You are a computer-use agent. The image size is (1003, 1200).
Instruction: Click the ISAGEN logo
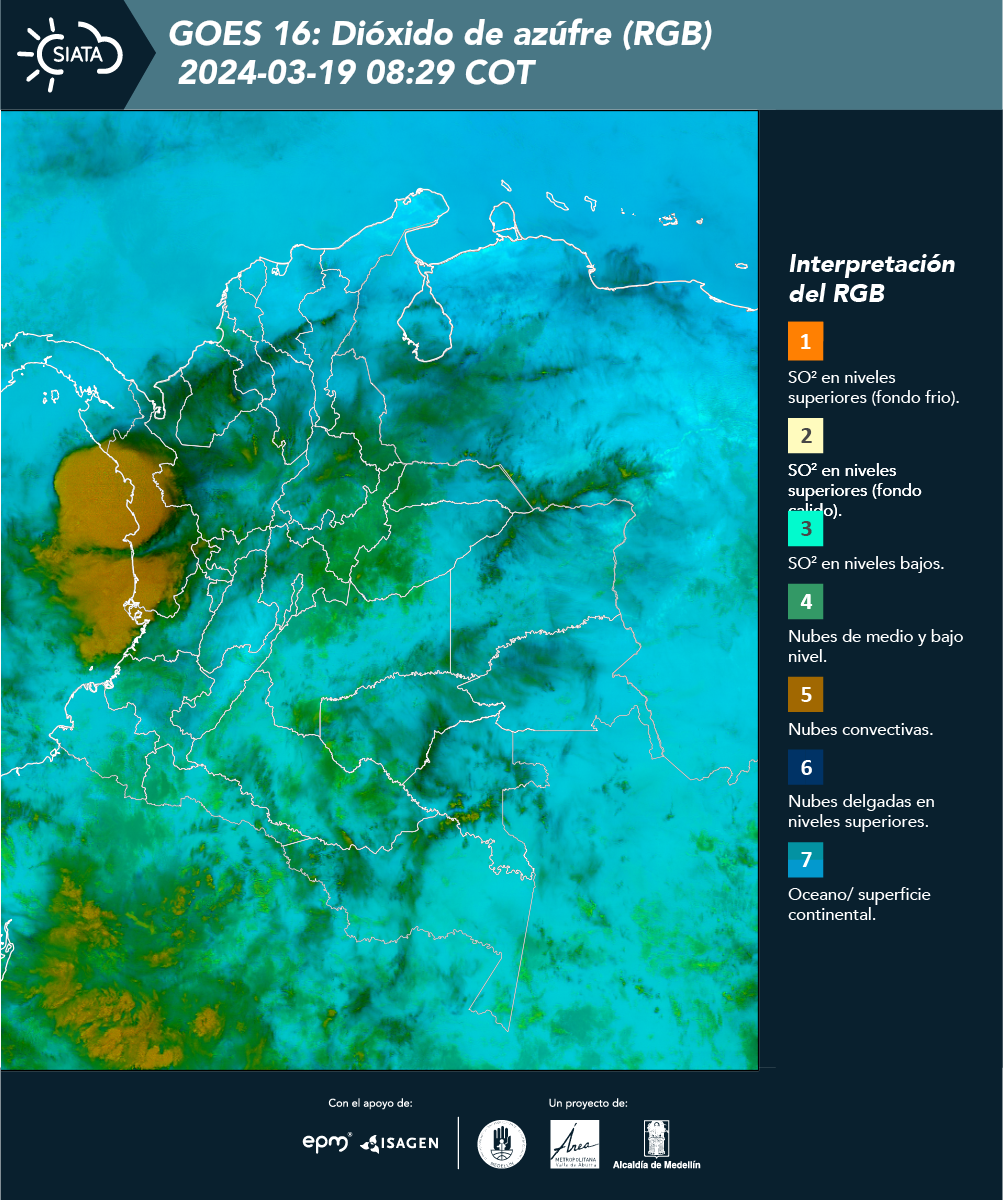point(400,1143)
